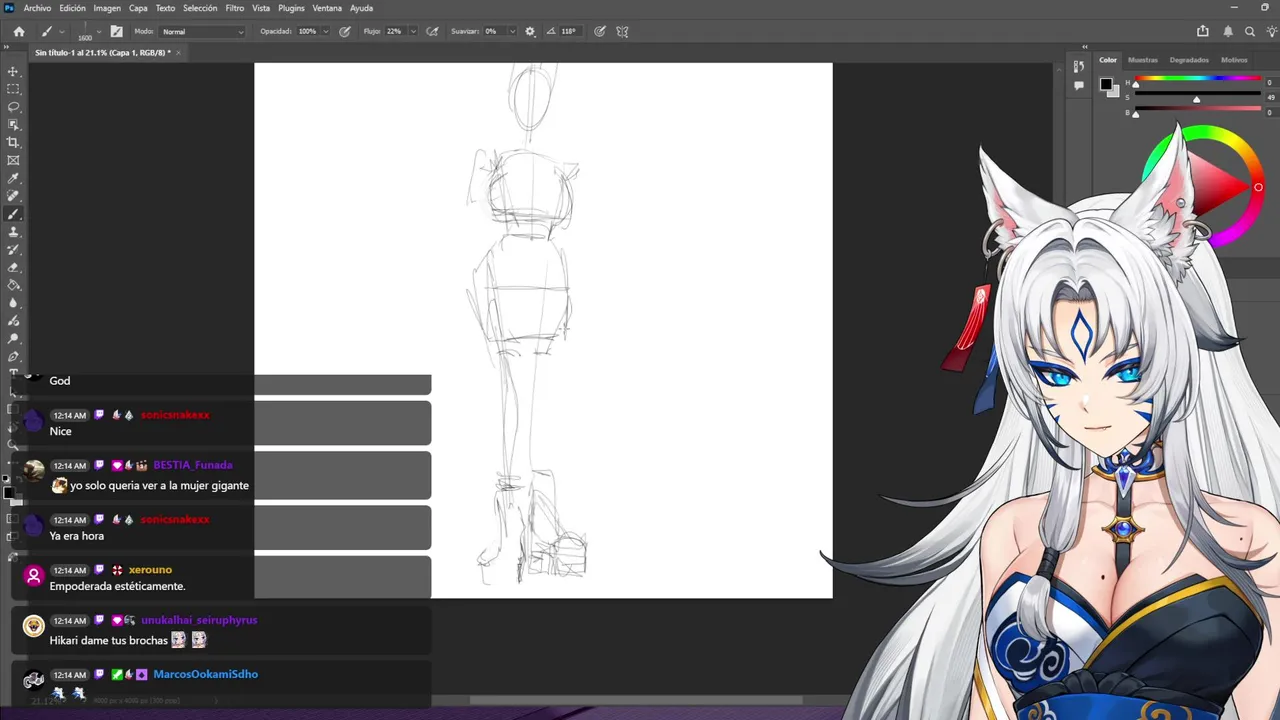This screenshot has height=720, width=1280.
Task: Open the Modo blending mode dropdown
Action: click(x=202, y=31)
